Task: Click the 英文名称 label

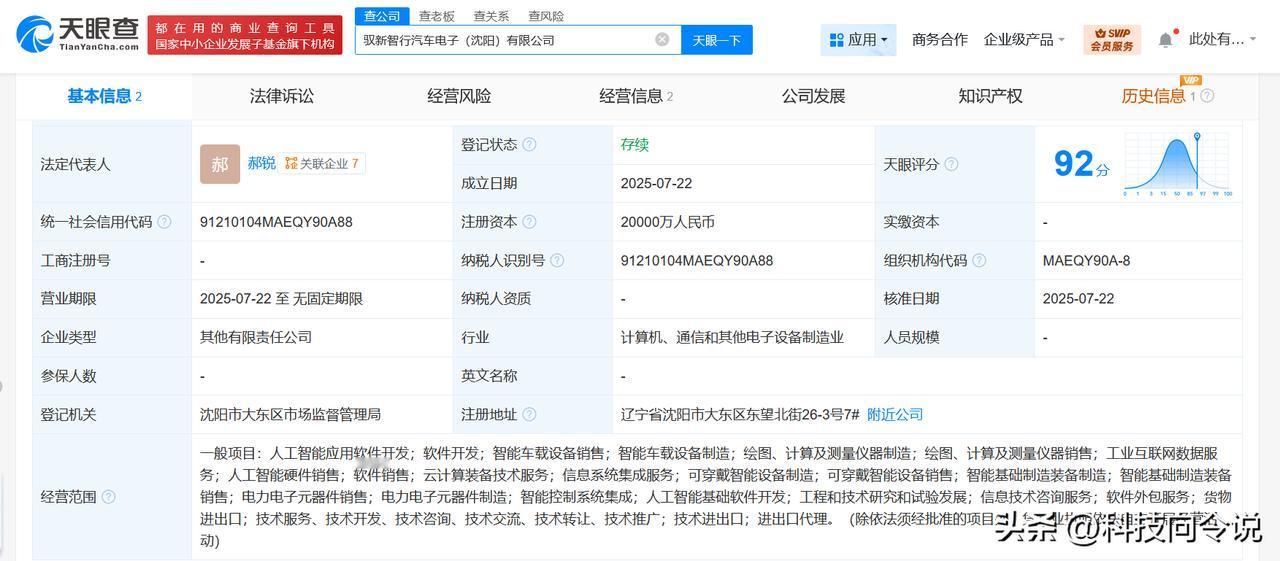Action: click(x=489, y=376)
